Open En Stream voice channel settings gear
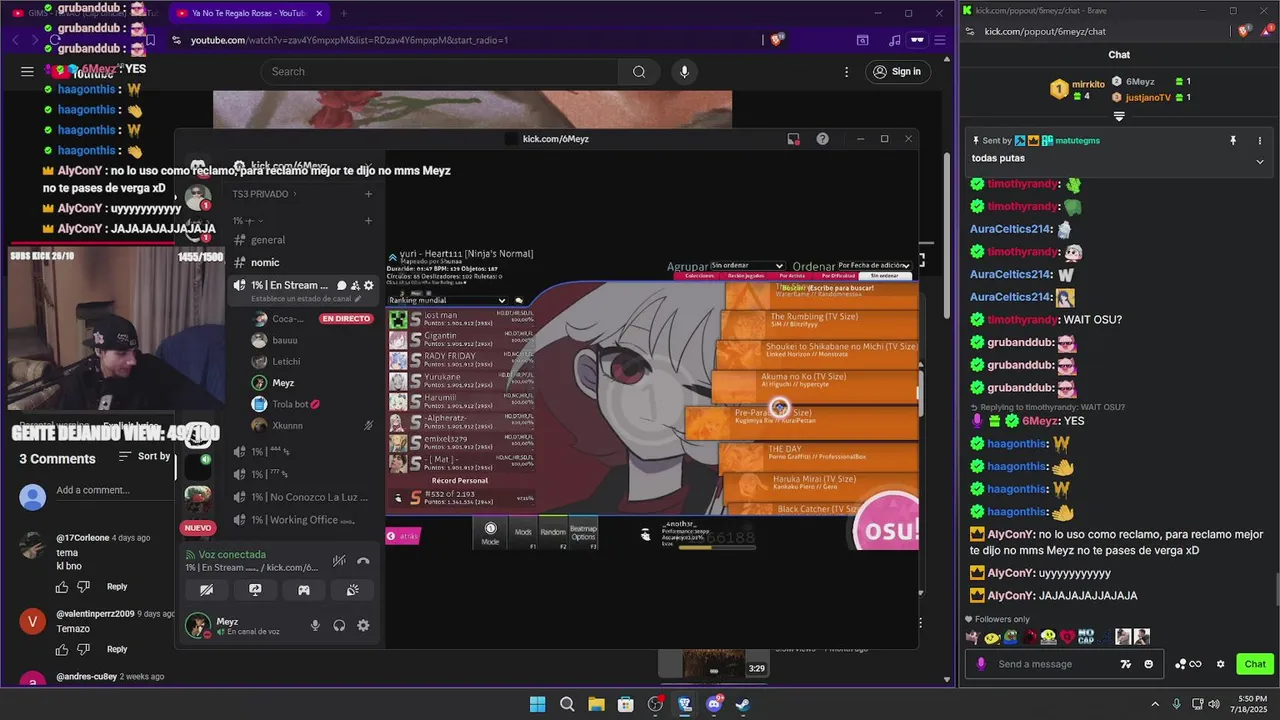The height and width of the screenshot is (720, 1280). click(x=368, y=285)
